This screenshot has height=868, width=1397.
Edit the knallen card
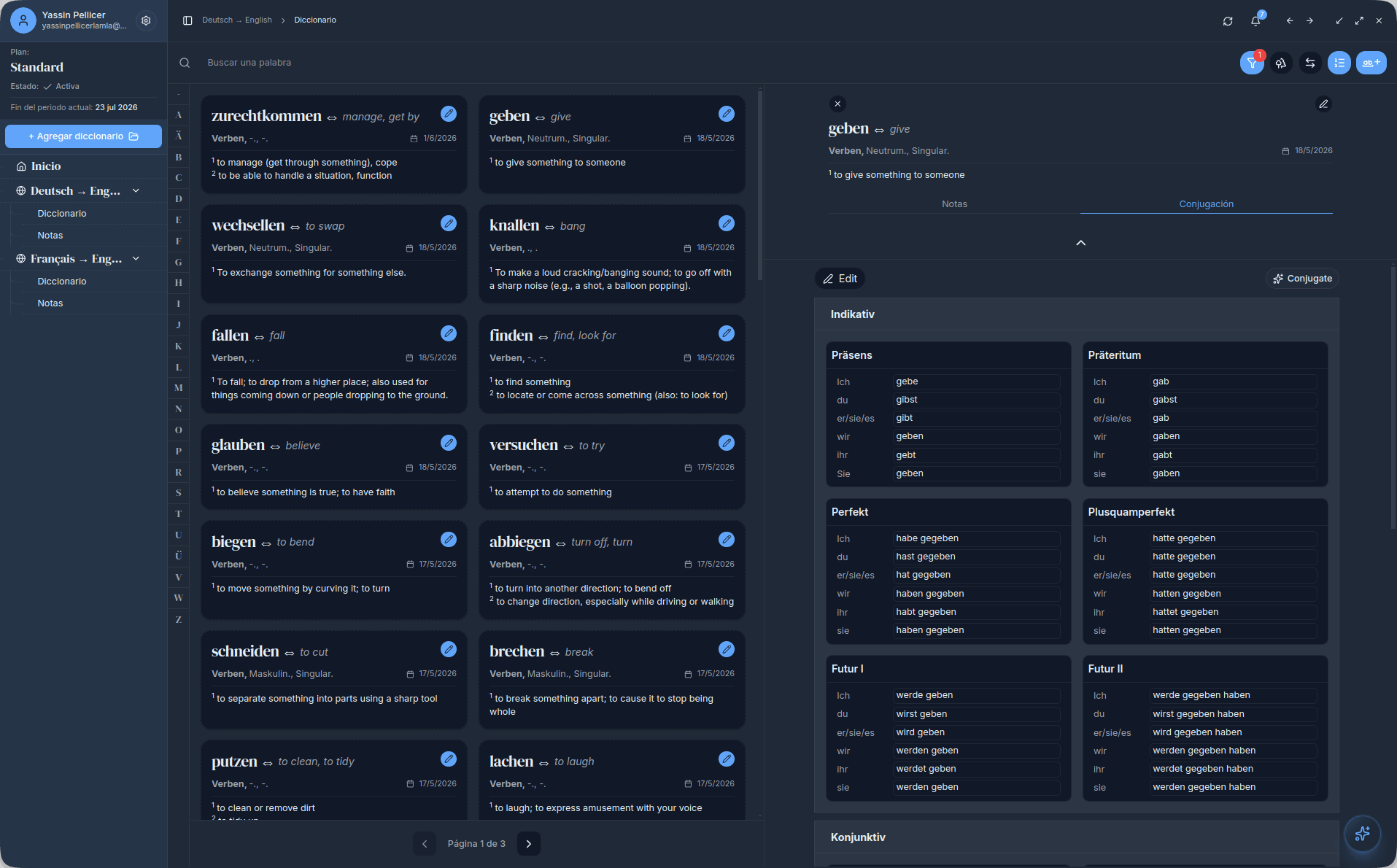pyautogui.click(x=727, y=223)
